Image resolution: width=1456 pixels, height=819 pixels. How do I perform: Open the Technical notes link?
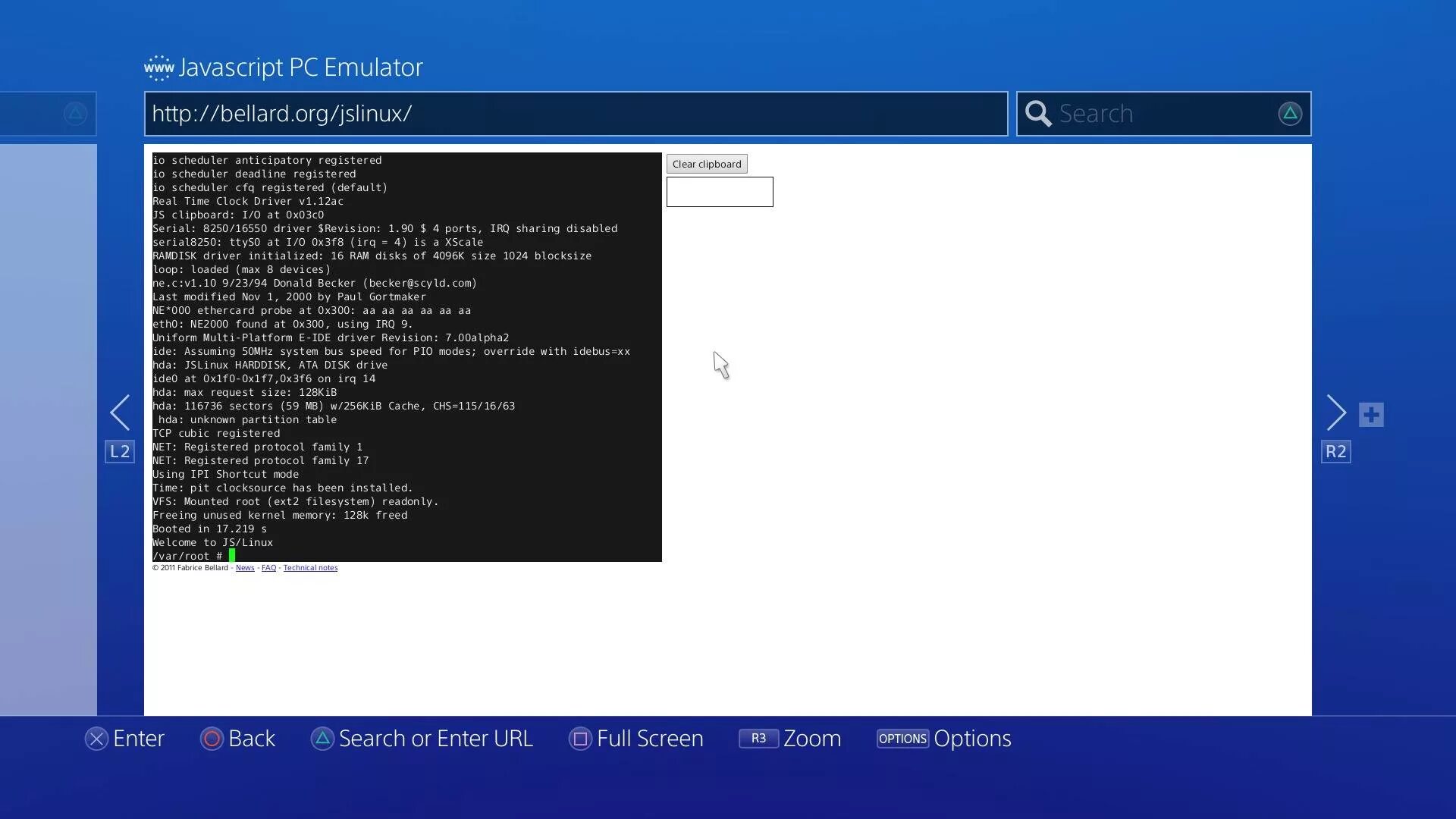click(310, 568)
